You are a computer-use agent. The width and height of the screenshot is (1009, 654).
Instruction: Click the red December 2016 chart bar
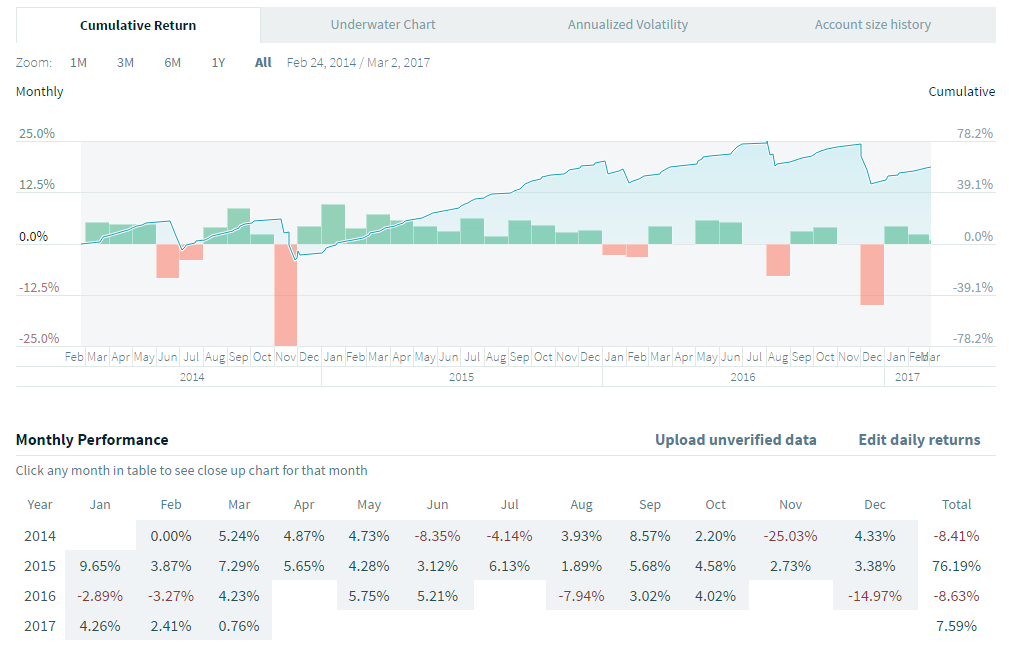point(872,274)
